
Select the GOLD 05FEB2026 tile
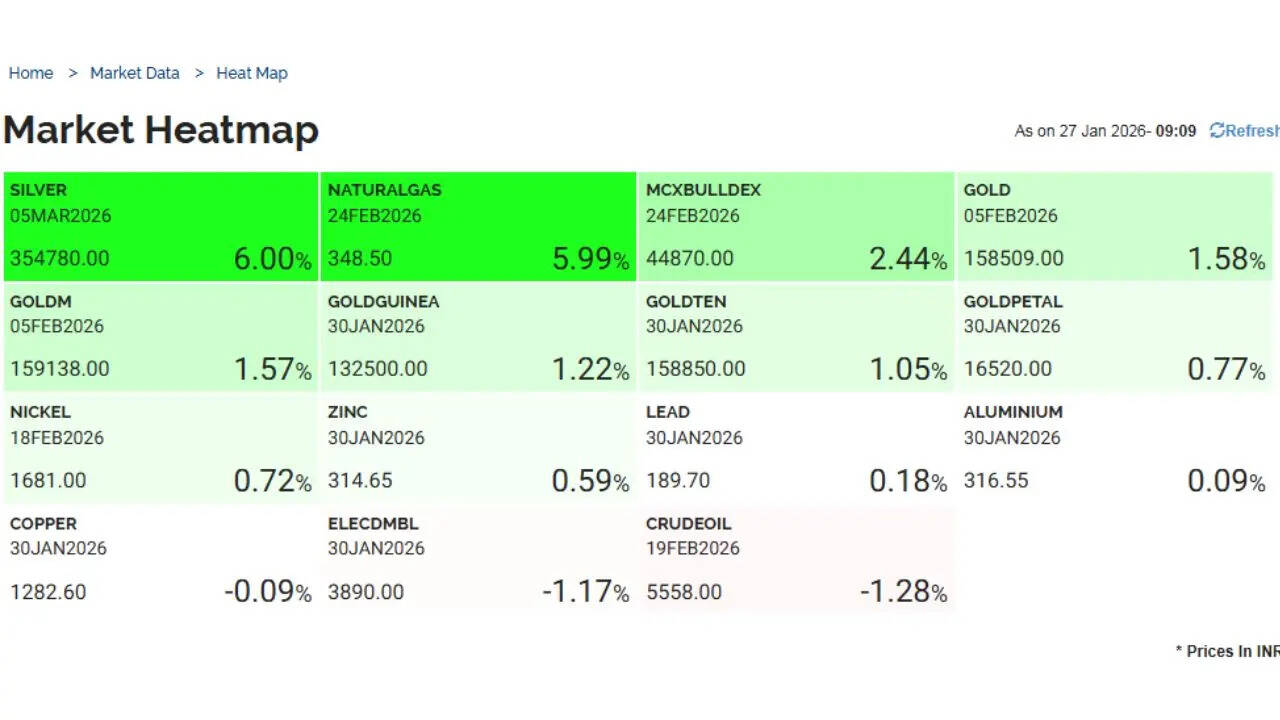point(1114,226)
